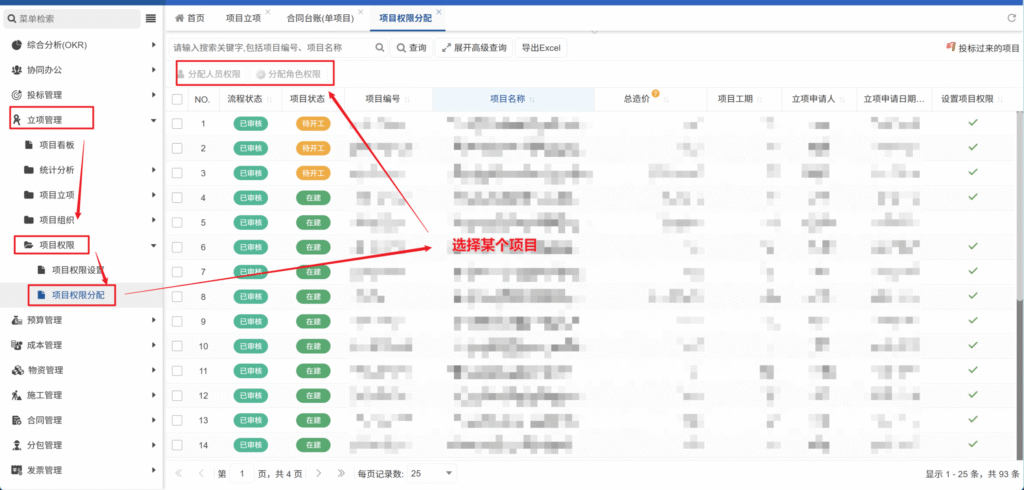Click the 投标过来的项目 flag icon

coord(950,48)
